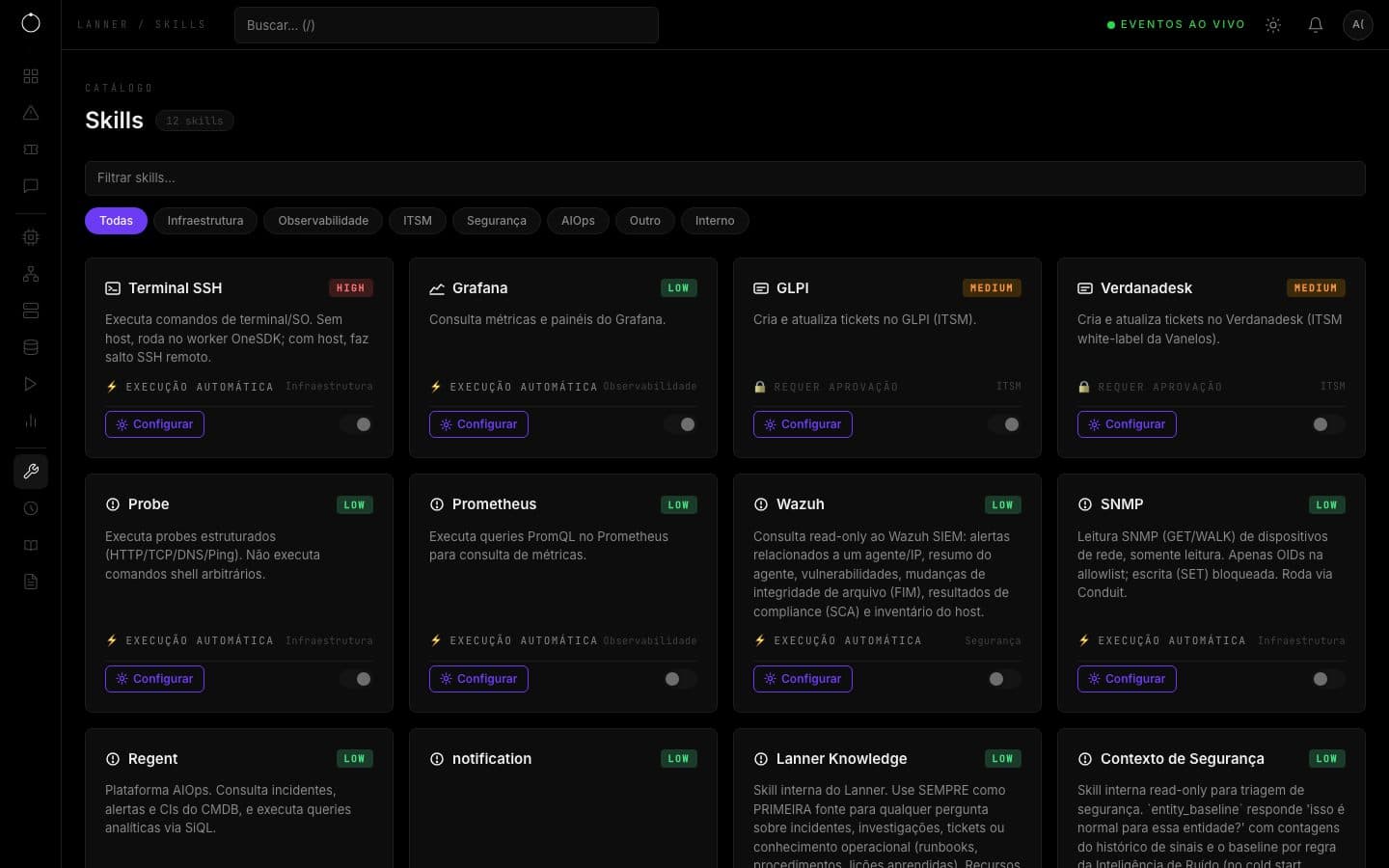Click Configurar on the Wazuh card
Viewport: 1389px width, 868px height.
tap(803, 679)
